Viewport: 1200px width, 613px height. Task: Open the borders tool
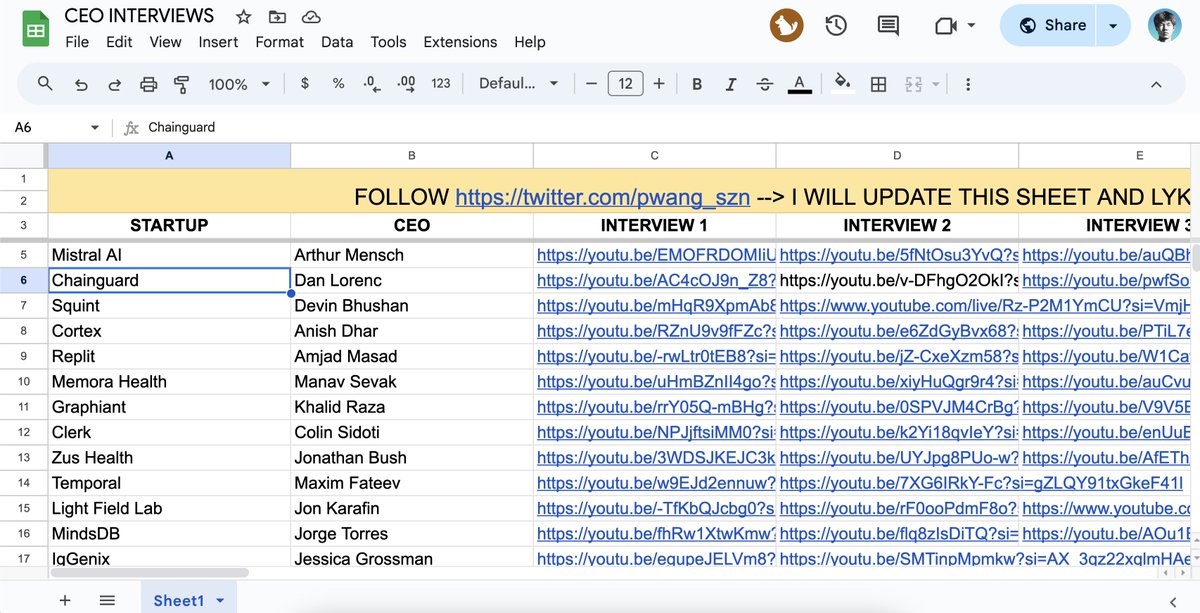[x=878, y=84]
